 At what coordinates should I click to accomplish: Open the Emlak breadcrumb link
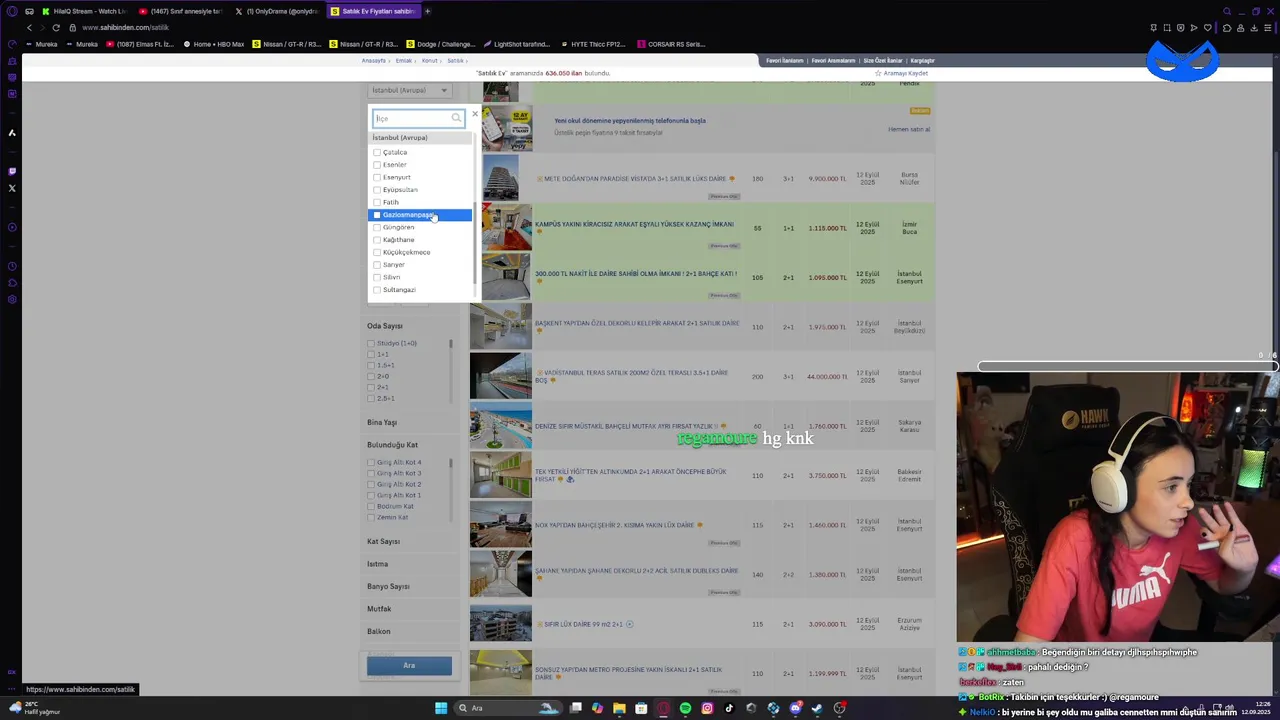point(404,60)
